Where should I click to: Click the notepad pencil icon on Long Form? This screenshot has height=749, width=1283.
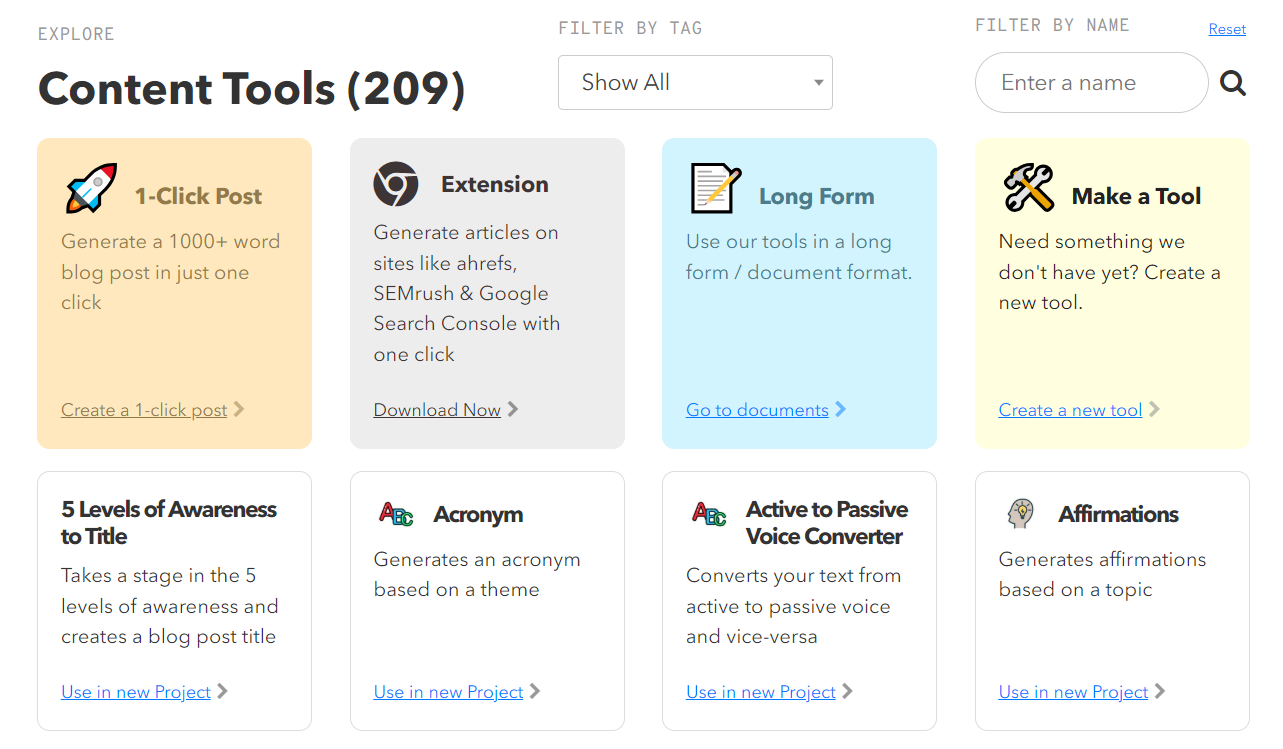click(x=716, y=188)
